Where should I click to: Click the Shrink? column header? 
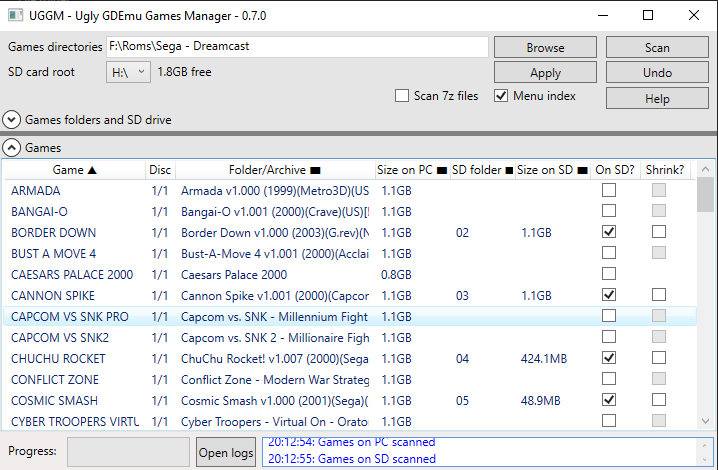(x=664, y=170)
